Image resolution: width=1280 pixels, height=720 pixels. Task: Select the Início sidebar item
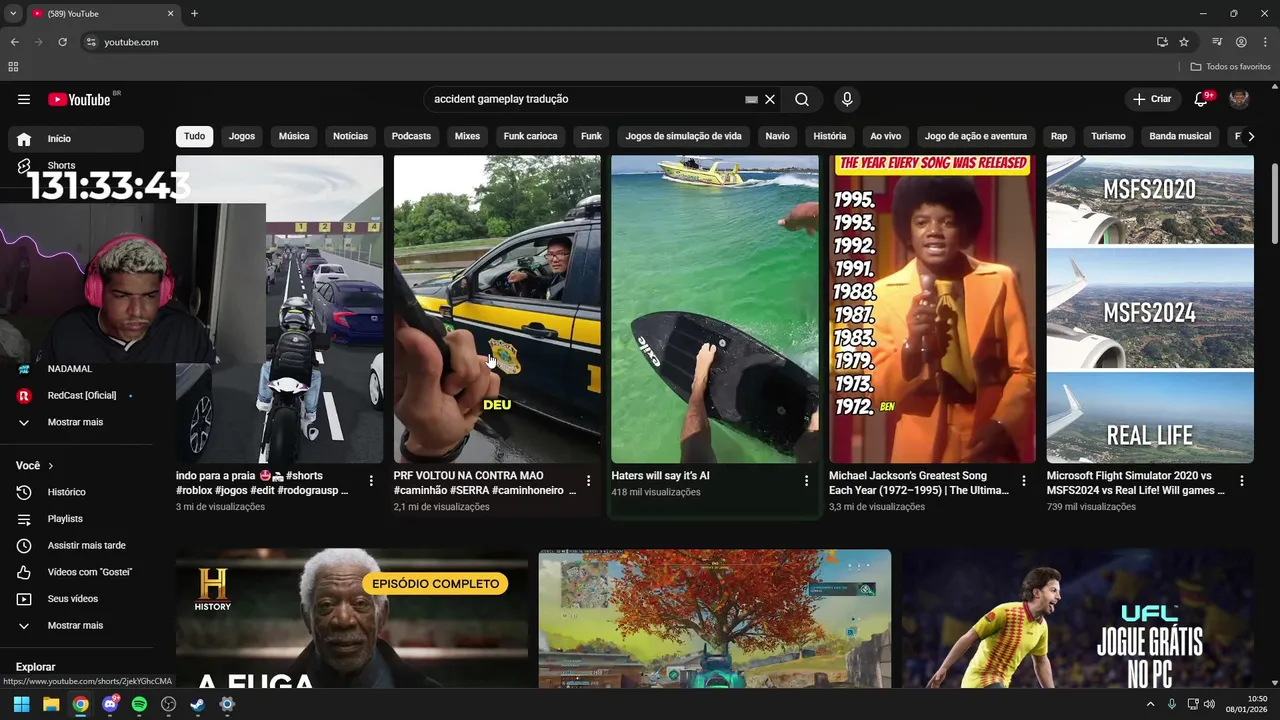pyautogui.click(x=76, y=139)
